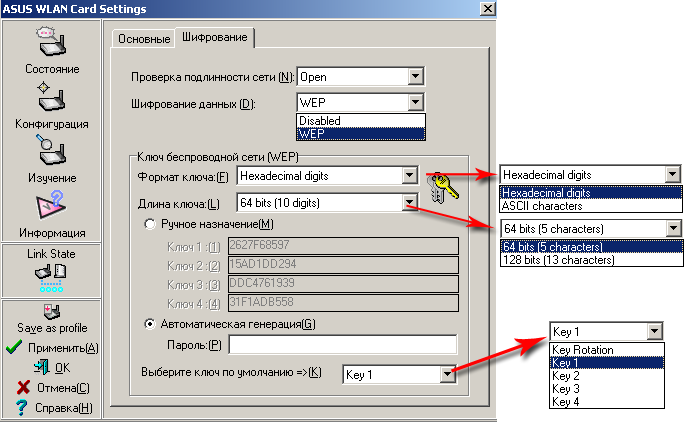Click the OK button label
693x422 pixels.
click(x=62, y=368)
